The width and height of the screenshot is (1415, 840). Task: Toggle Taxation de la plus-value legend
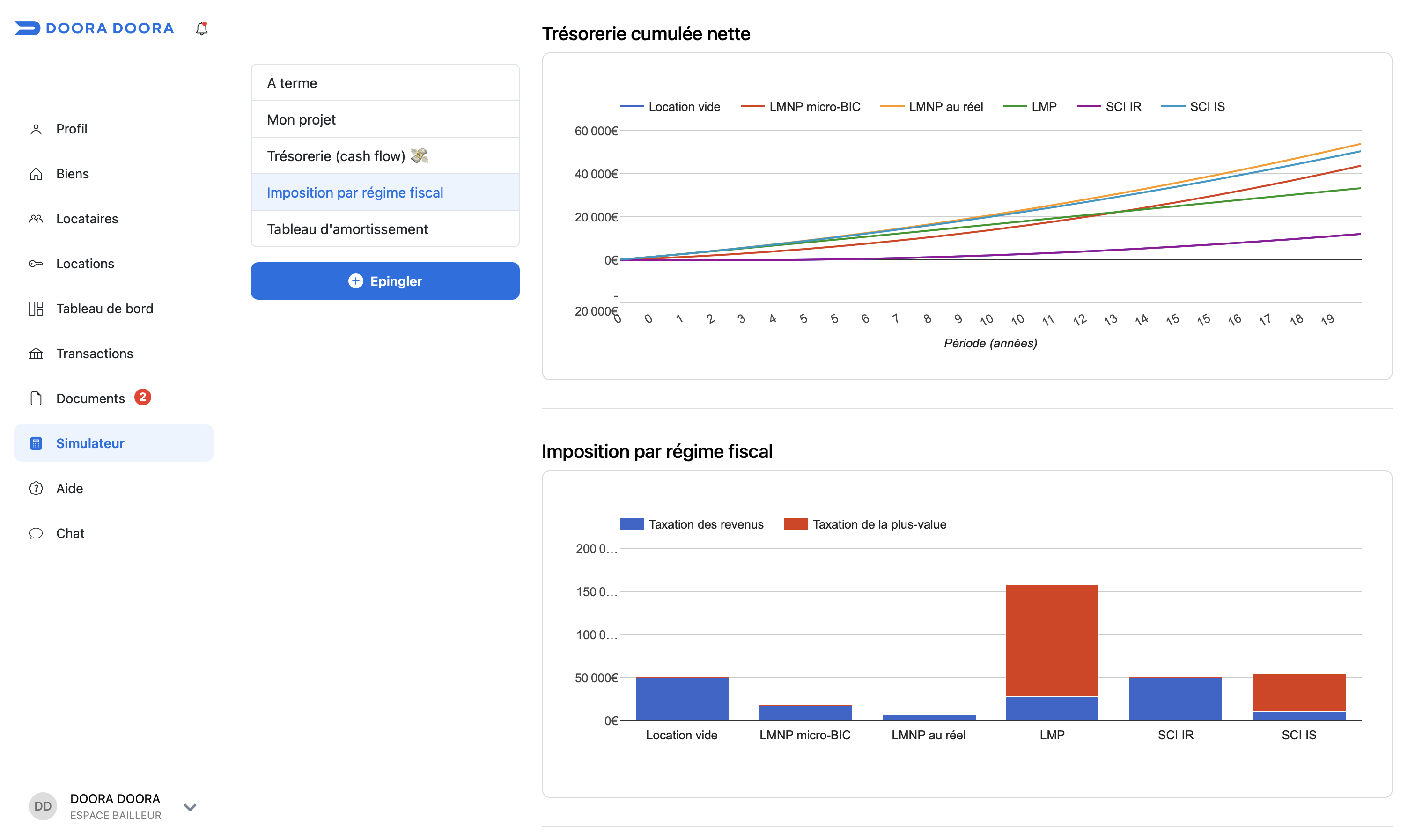pyautogui.click(x=865, y=524)
